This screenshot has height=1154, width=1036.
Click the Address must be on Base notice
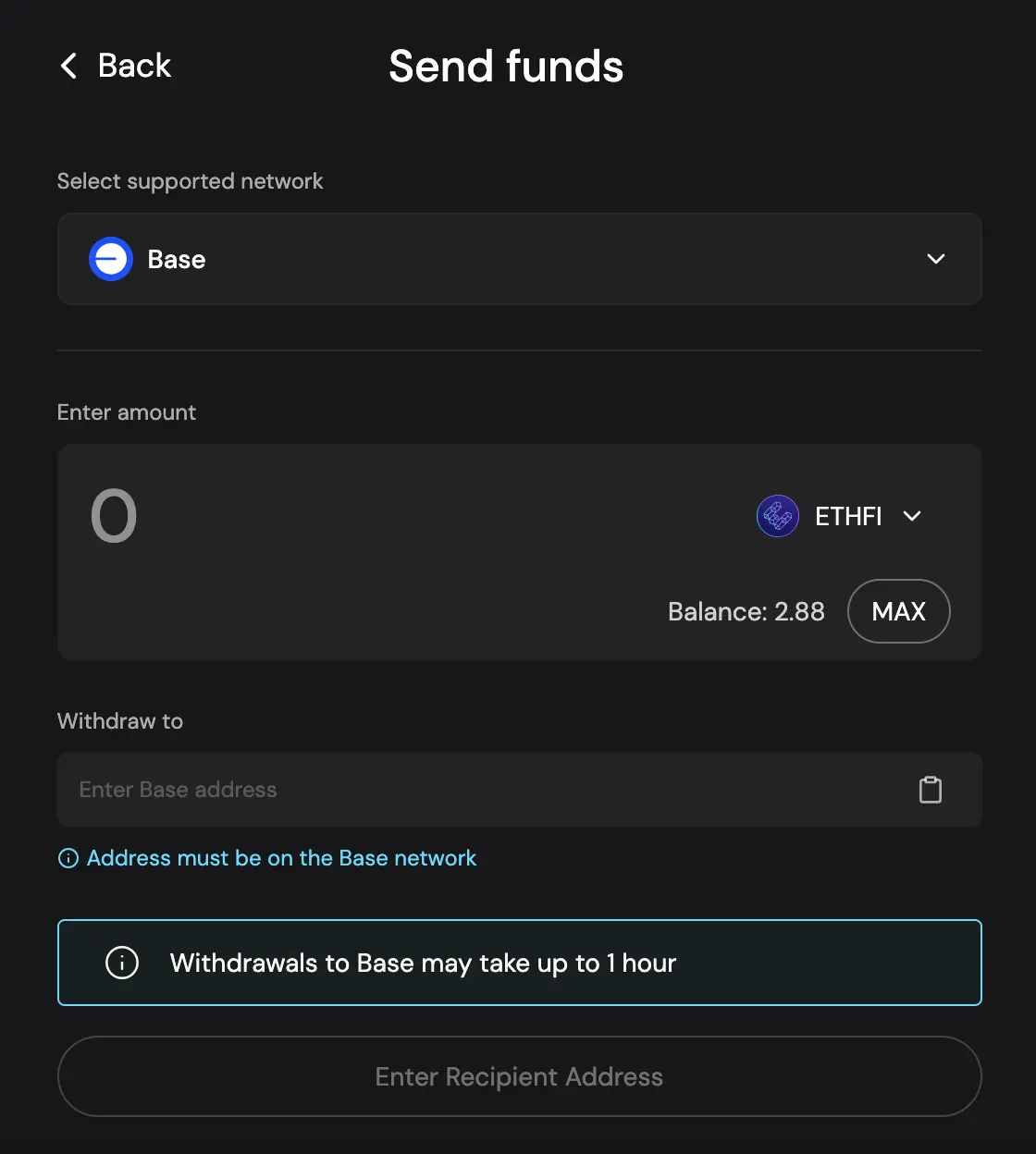coord(281,858)
